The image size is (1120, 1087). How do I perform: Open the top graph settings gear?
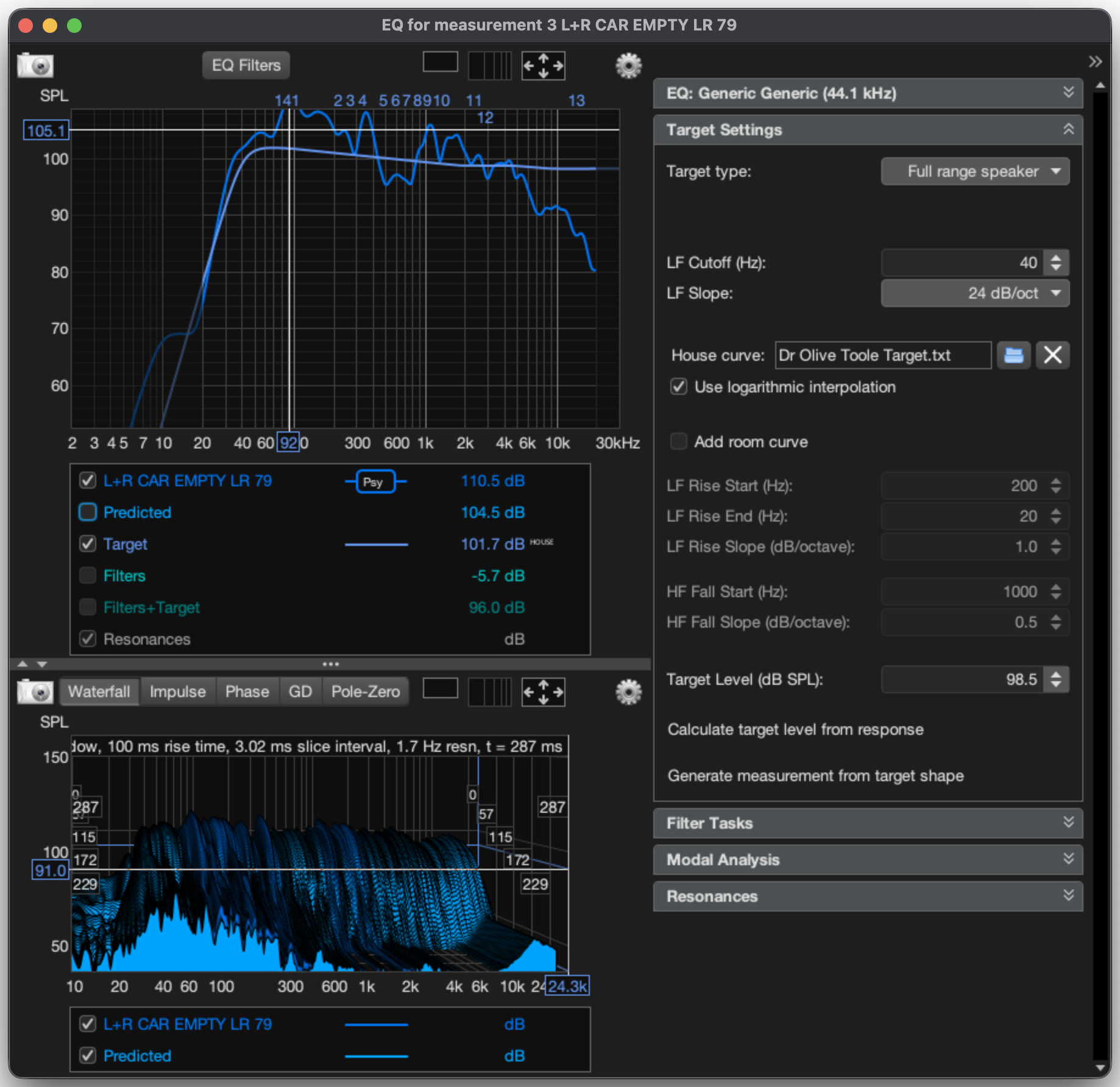(628, 65)
